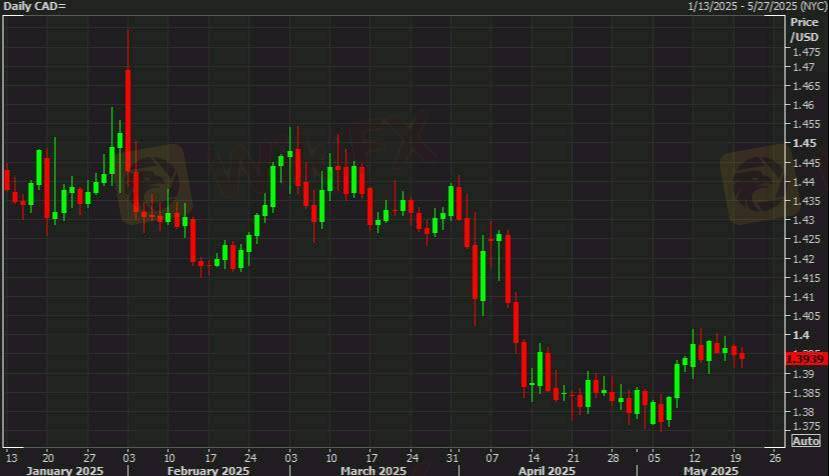
Task: Click the 17 date tick in March
Action: coord(372,457)
